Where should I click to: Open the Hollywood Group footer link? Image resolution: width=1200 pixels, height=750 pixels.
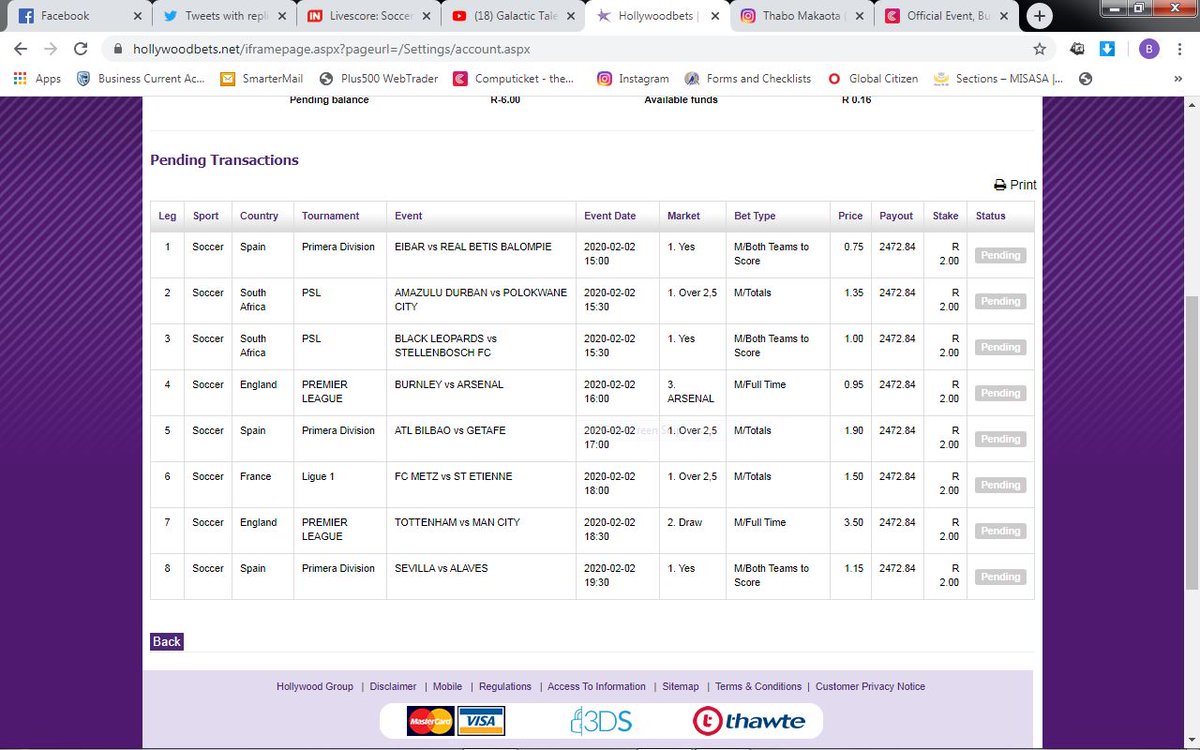315,687
